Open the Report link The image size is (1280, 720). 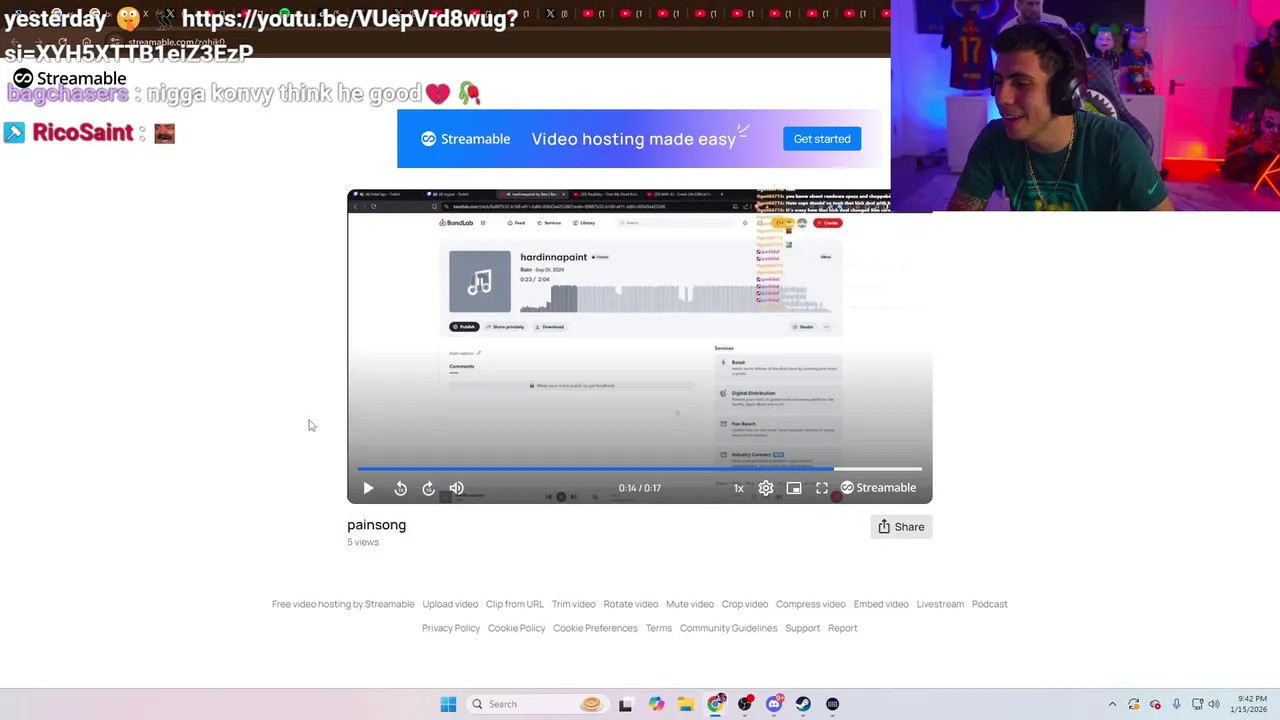click(x=843, y=628)
